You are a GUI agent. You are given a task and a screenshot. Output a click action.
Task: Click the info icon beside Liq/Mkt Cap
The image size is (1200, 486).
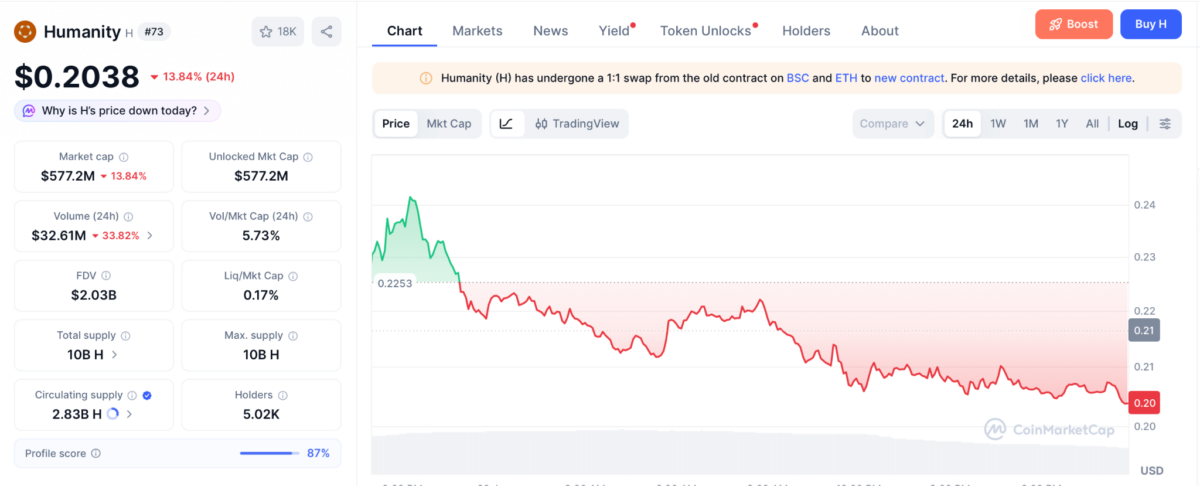293,275
